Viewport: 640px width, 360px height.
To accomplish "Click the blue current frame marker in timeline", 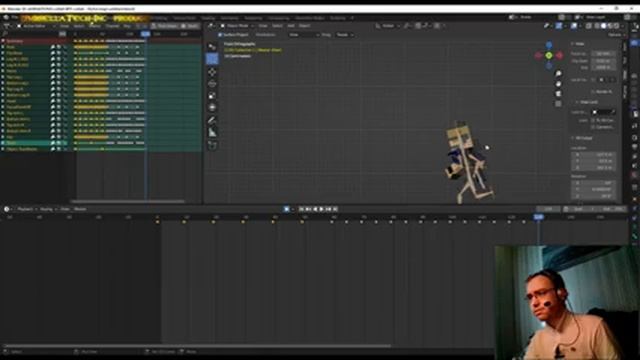I will (x=539, y=217).
